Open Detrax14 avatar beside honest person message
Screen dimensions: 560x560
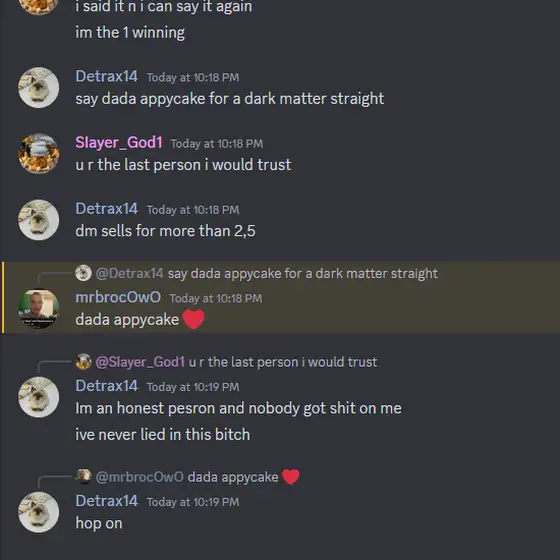pyautogui.click(x=39, y=397)
